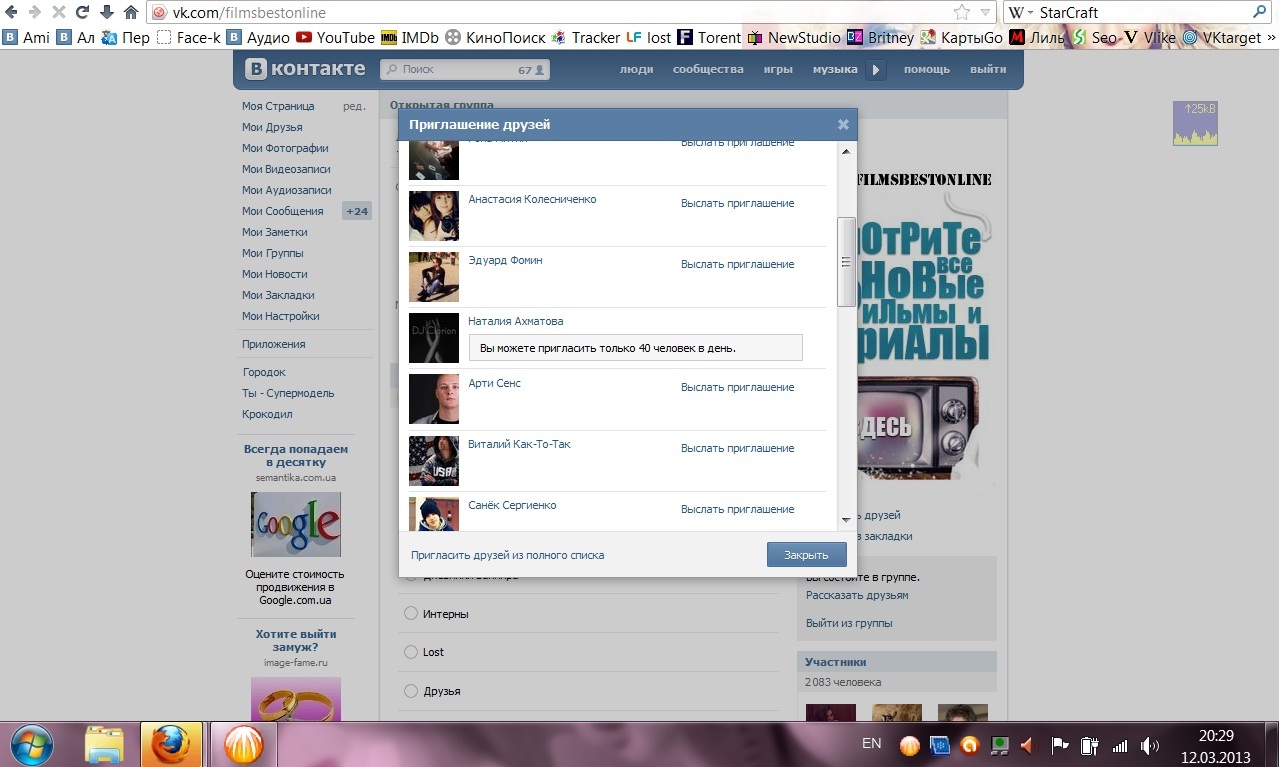Open the Torent bookmark
The height and width of the screenshot is (767, 1280).
pyautogui.click(x=709, y=38)
